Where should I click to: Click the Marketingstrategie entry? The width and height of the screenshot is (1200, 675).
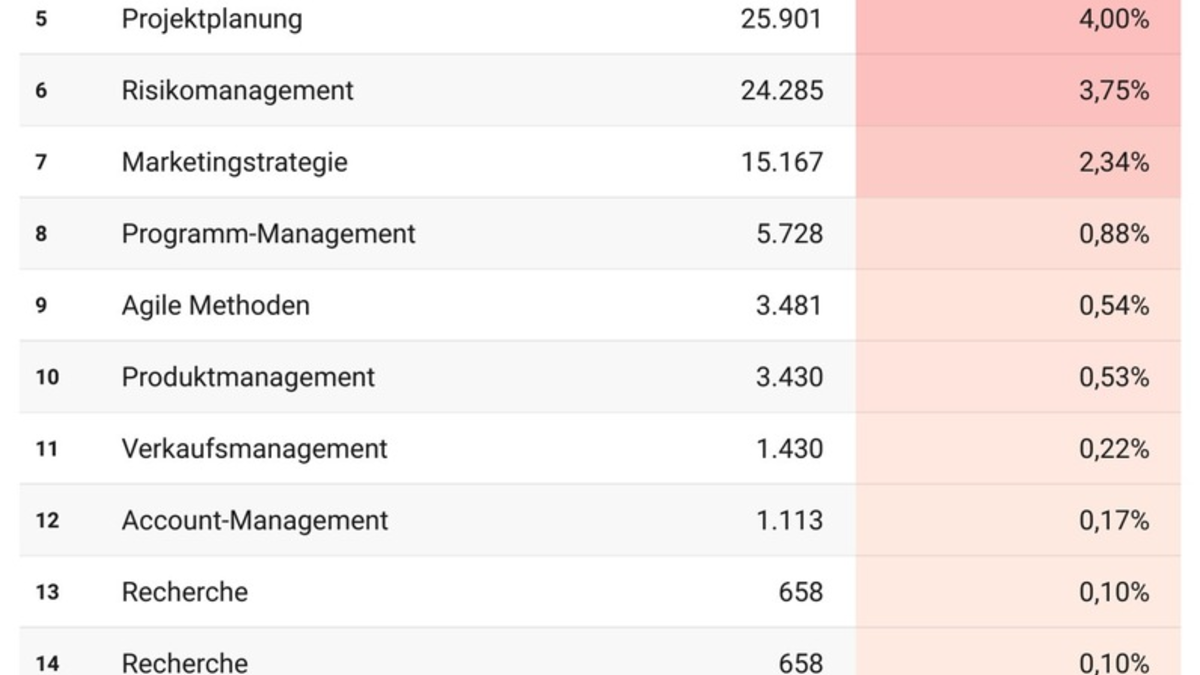click(234, 162)
